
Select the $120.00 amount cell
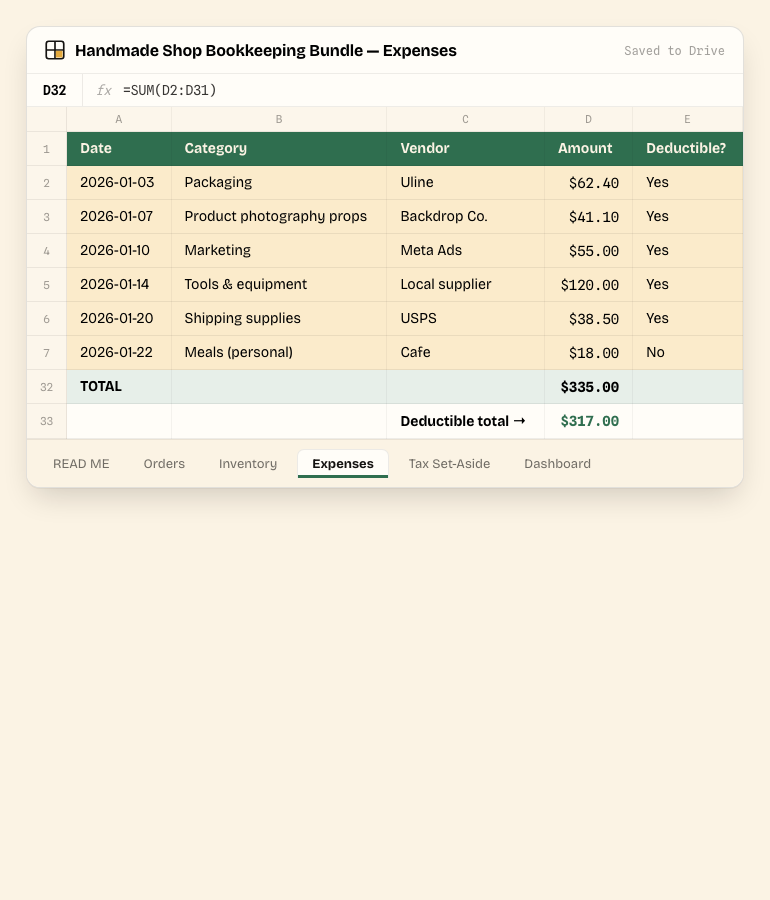[588, 284]
